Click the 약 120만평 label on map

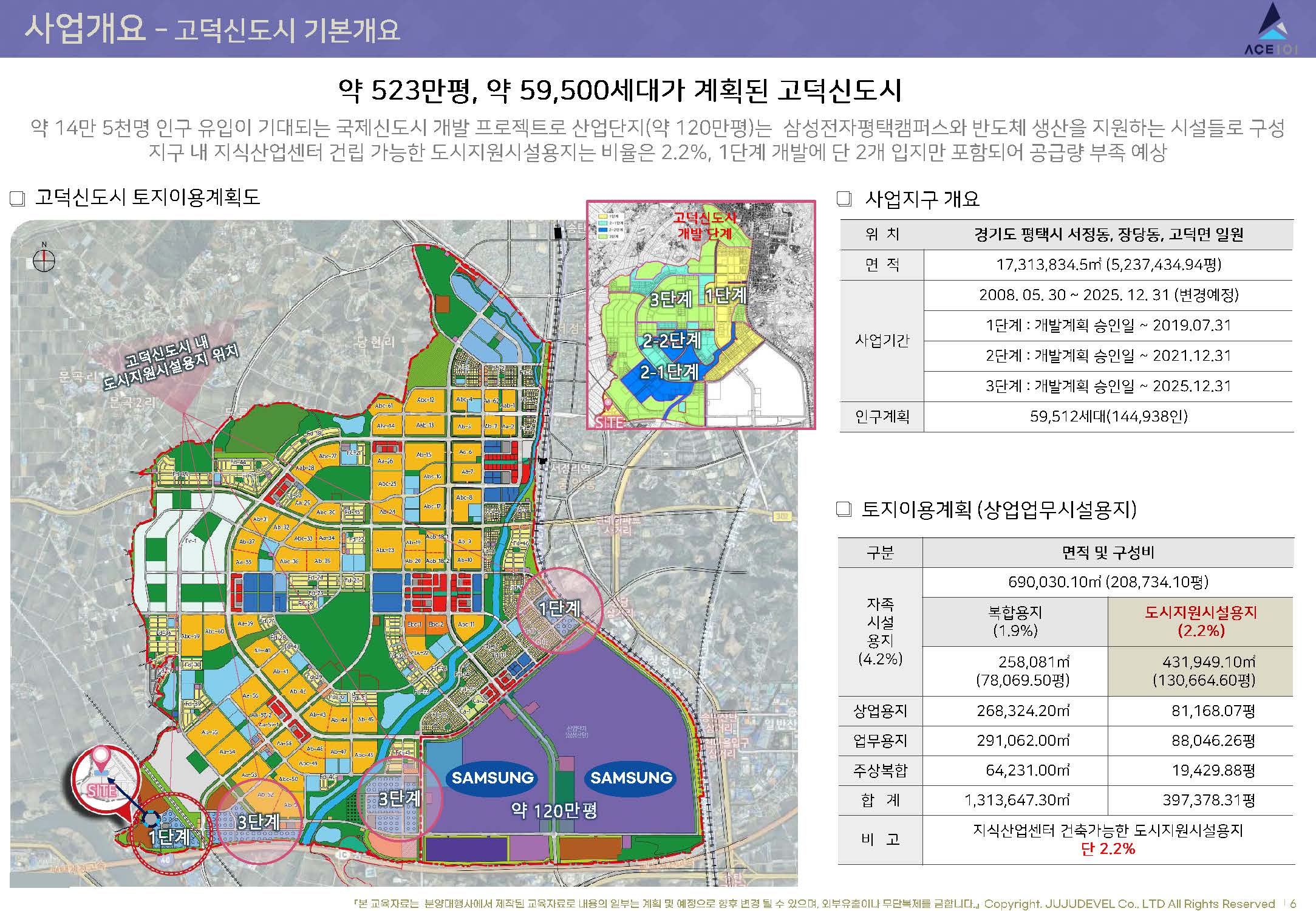[x=553, y=811]
